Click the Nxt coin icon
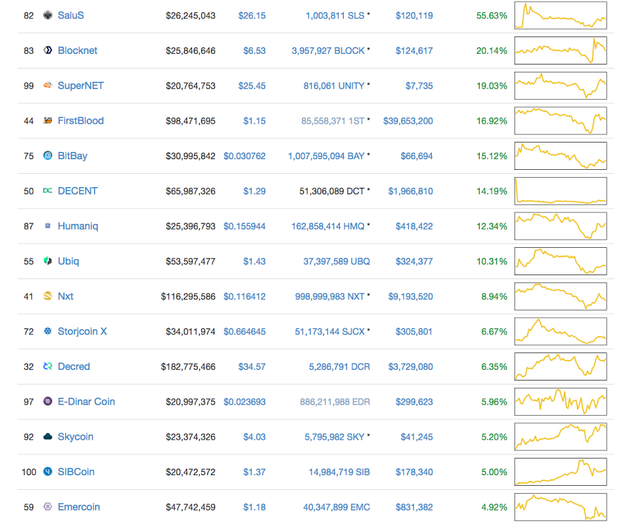 [x=48, y=296]
